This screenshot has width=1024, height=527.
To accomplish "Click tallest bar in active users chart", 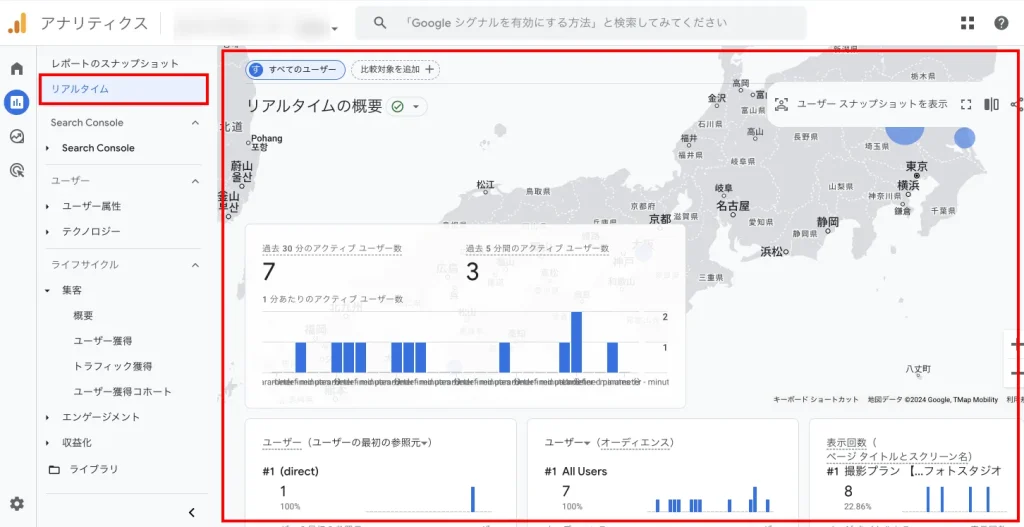I will (576, 342).
